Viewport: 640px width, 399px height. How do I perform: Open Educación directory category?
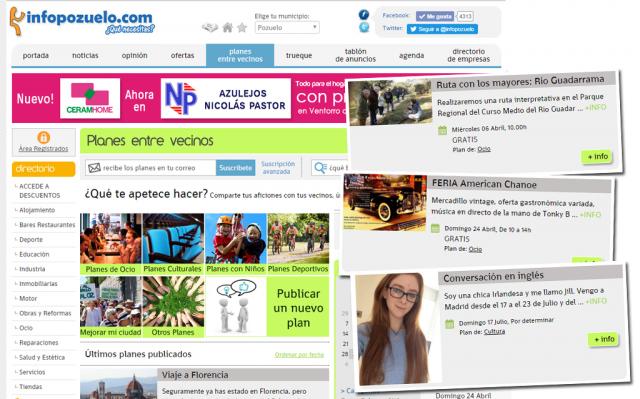(x=34, y=254)
